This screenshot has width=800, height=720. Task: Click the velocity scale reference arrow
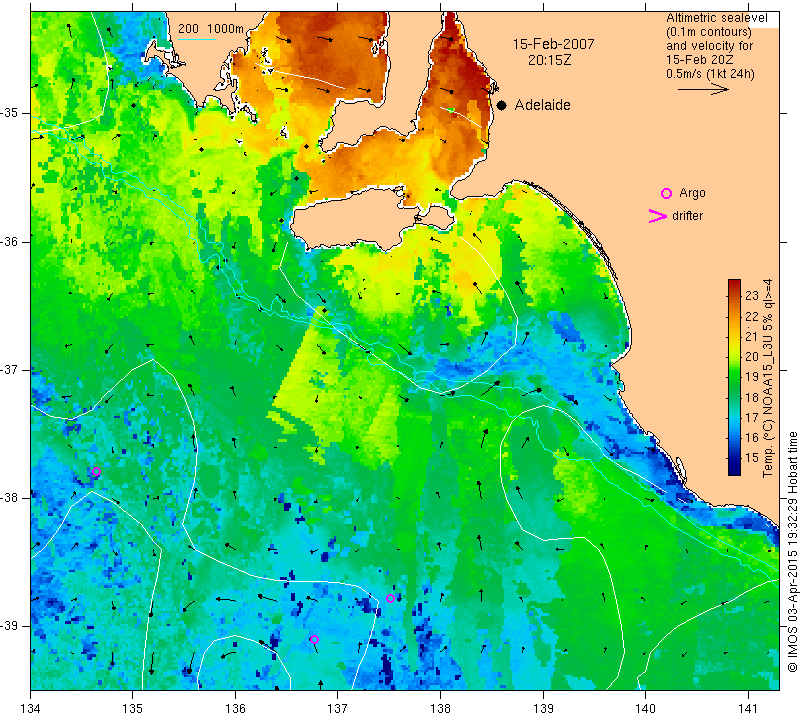(x=703, y=89)
